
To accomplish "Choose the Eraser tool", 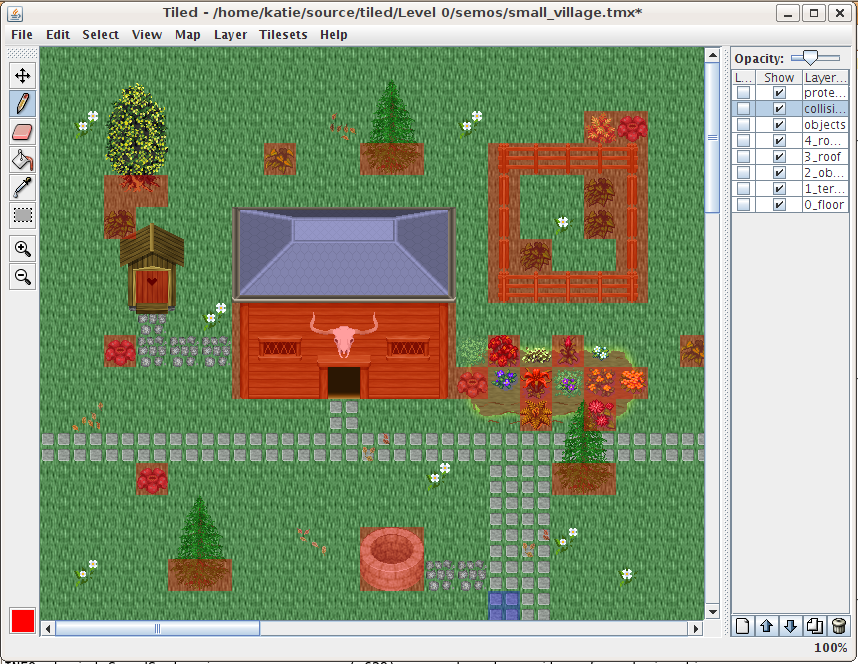I will click(22, 131).
